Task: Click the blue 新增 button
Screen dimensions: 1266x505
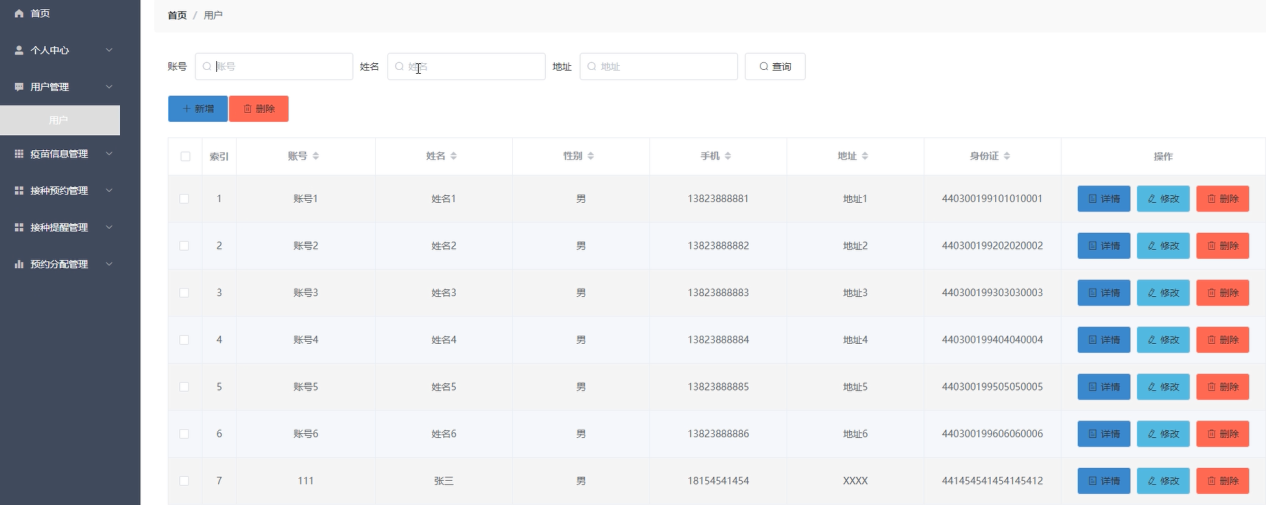Action: tap(198, 109)
